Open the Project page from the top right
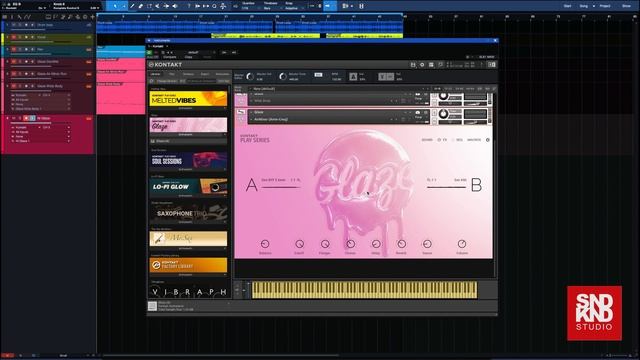Viewport: 640px width, 360px height. (x=605, y=6)
